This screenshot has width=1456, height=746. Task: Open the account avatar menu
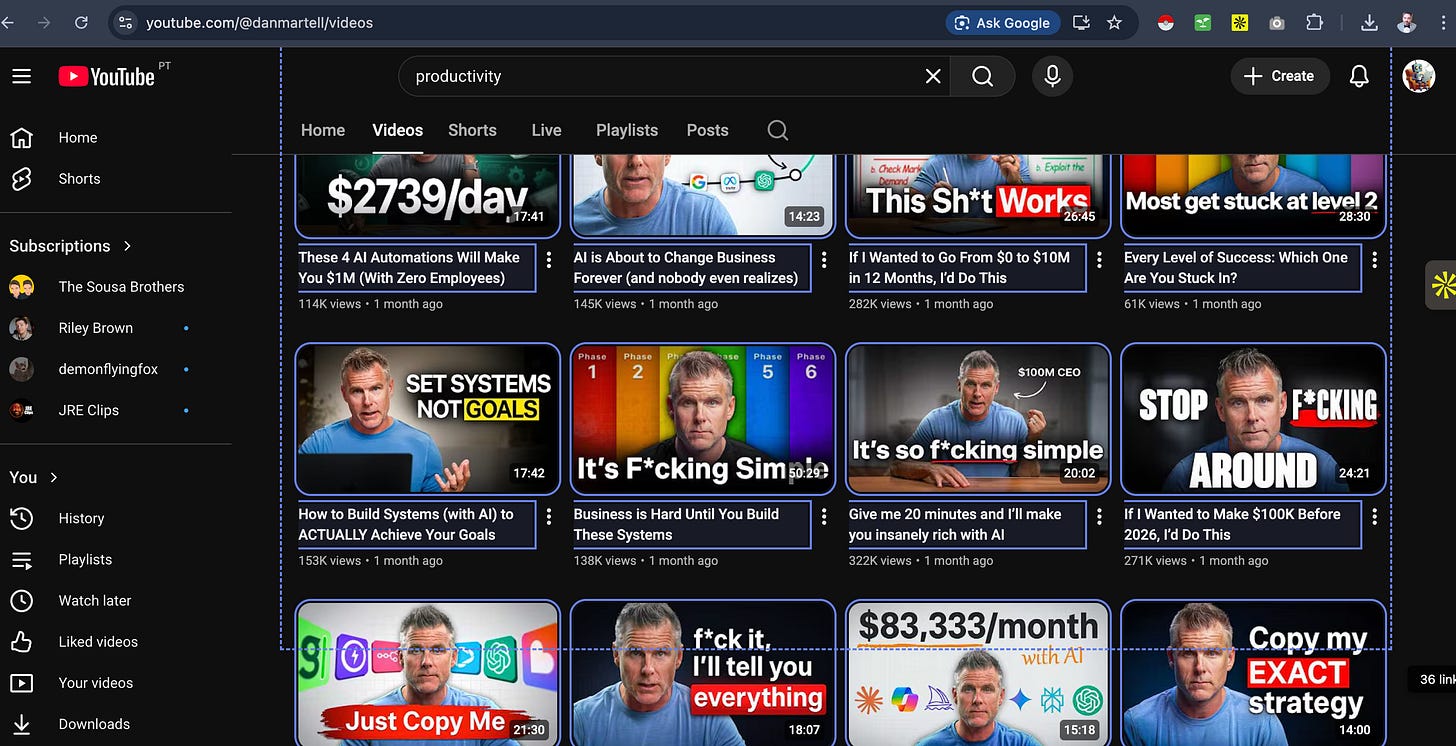pyautogui.click(x=1419, y=76)
